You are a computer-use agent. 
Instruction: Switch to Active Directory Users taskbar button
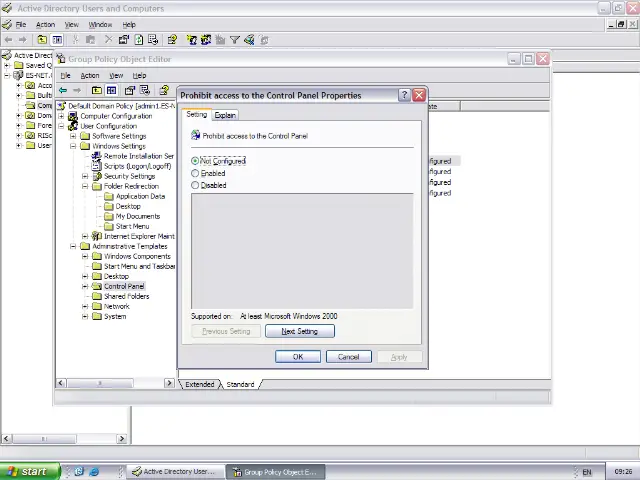(x=176, y=471)
